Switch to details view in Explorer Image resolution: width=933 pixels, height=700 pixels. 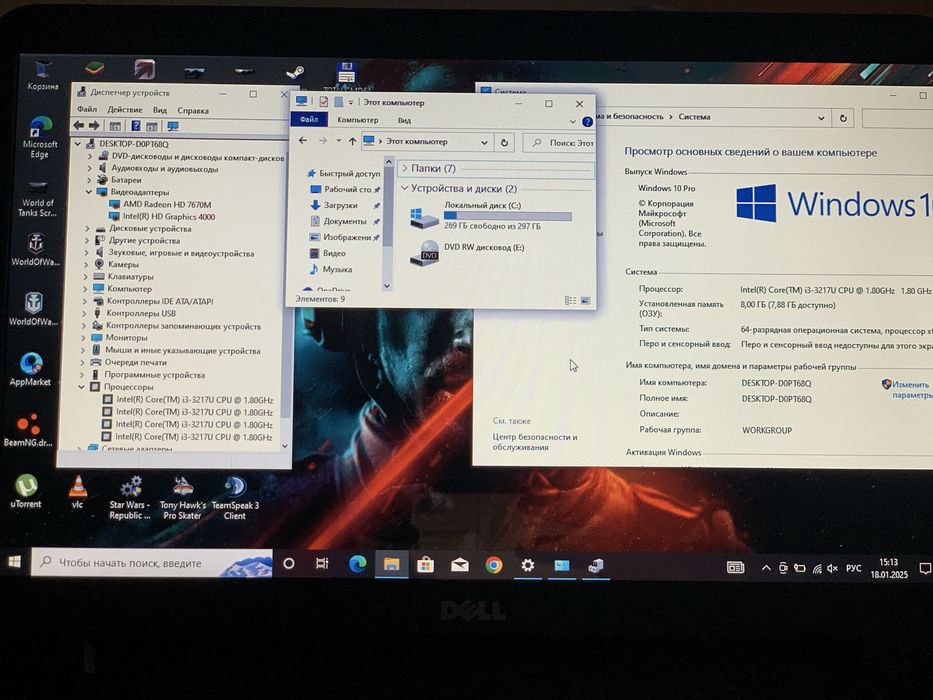(570, 301)
